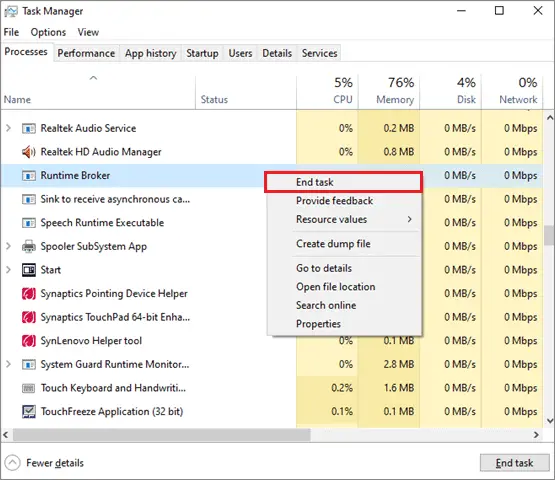Viewport: 555px width, 480px height.
Task: Switch to the Details tab
Action: point(277,53)
